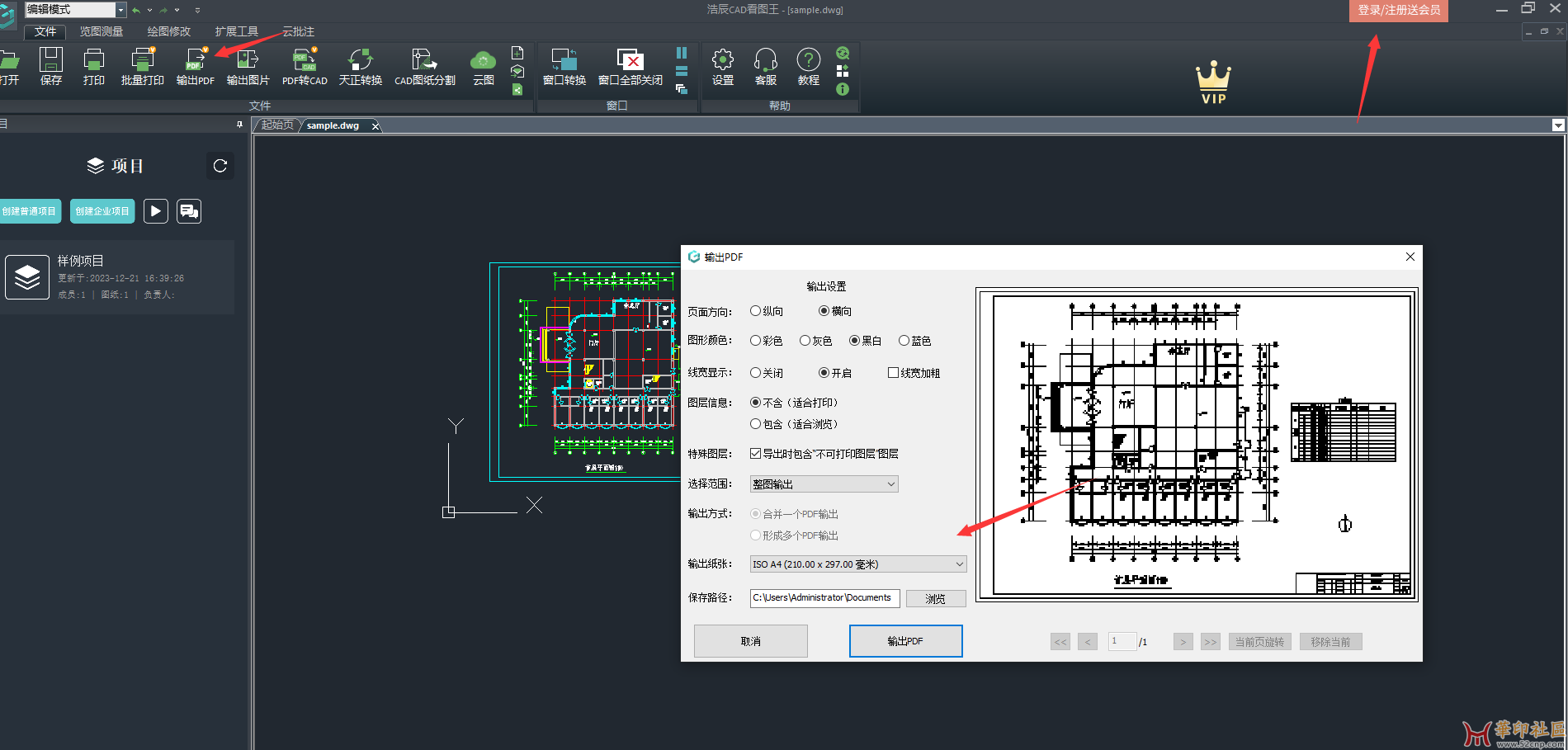Click the cascade windows icon

[682, 89]
